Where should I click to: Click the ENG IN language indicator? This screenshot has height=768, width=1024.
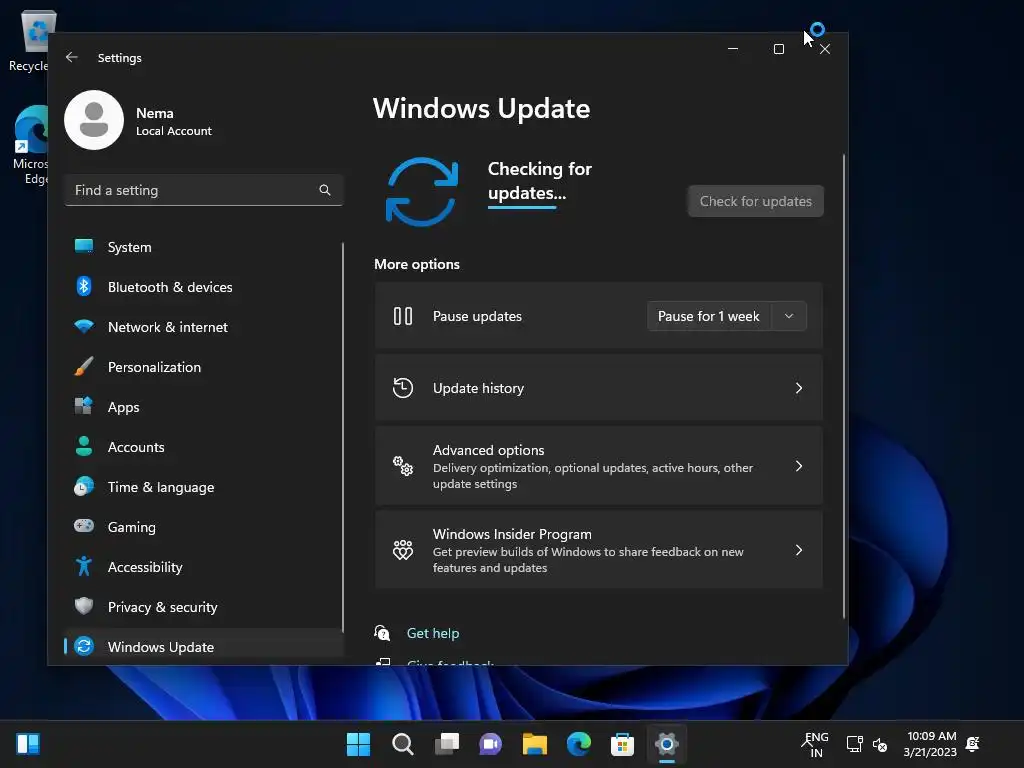coord(816,744)
